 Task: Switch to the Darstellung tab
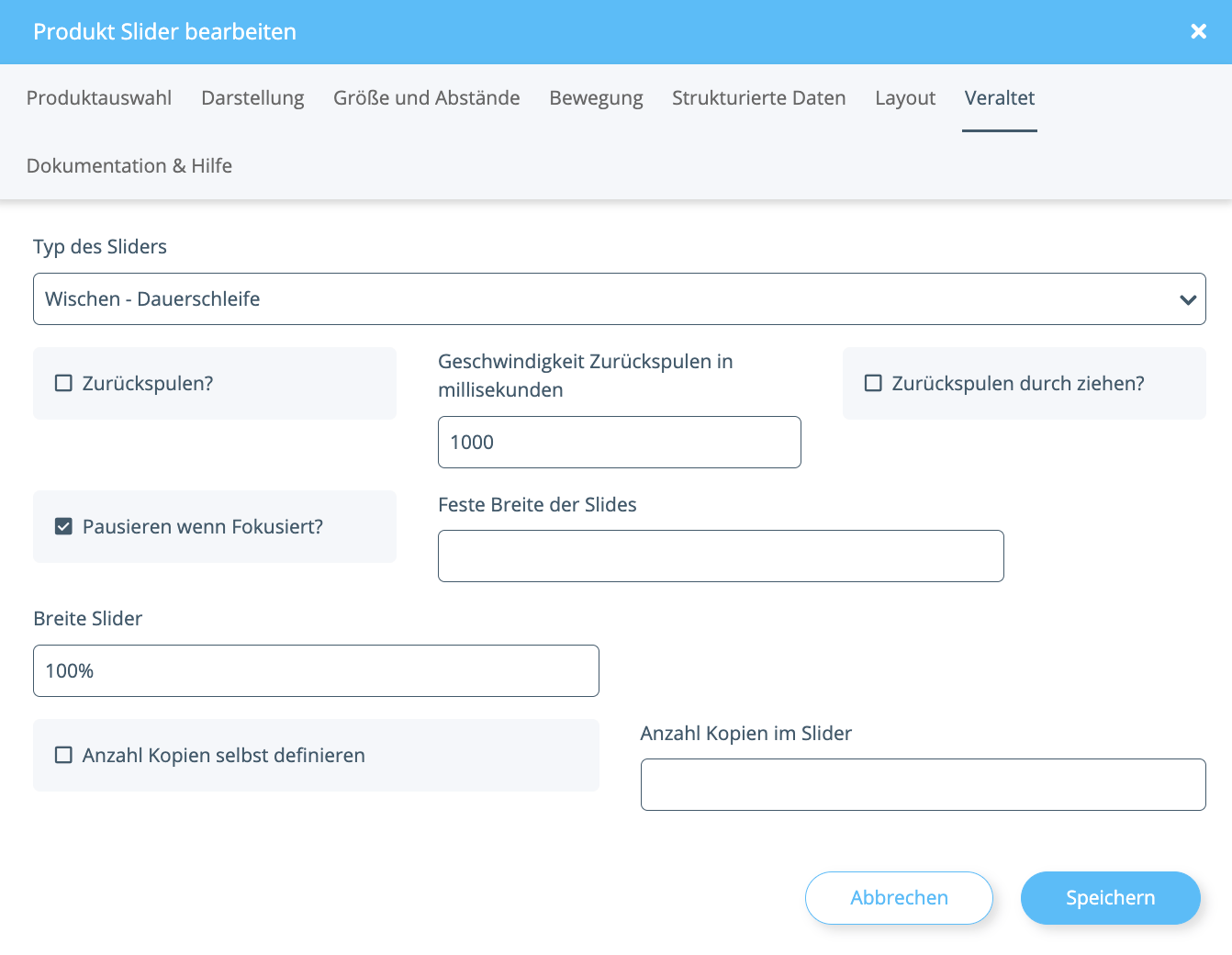click(x=252, y=98)
